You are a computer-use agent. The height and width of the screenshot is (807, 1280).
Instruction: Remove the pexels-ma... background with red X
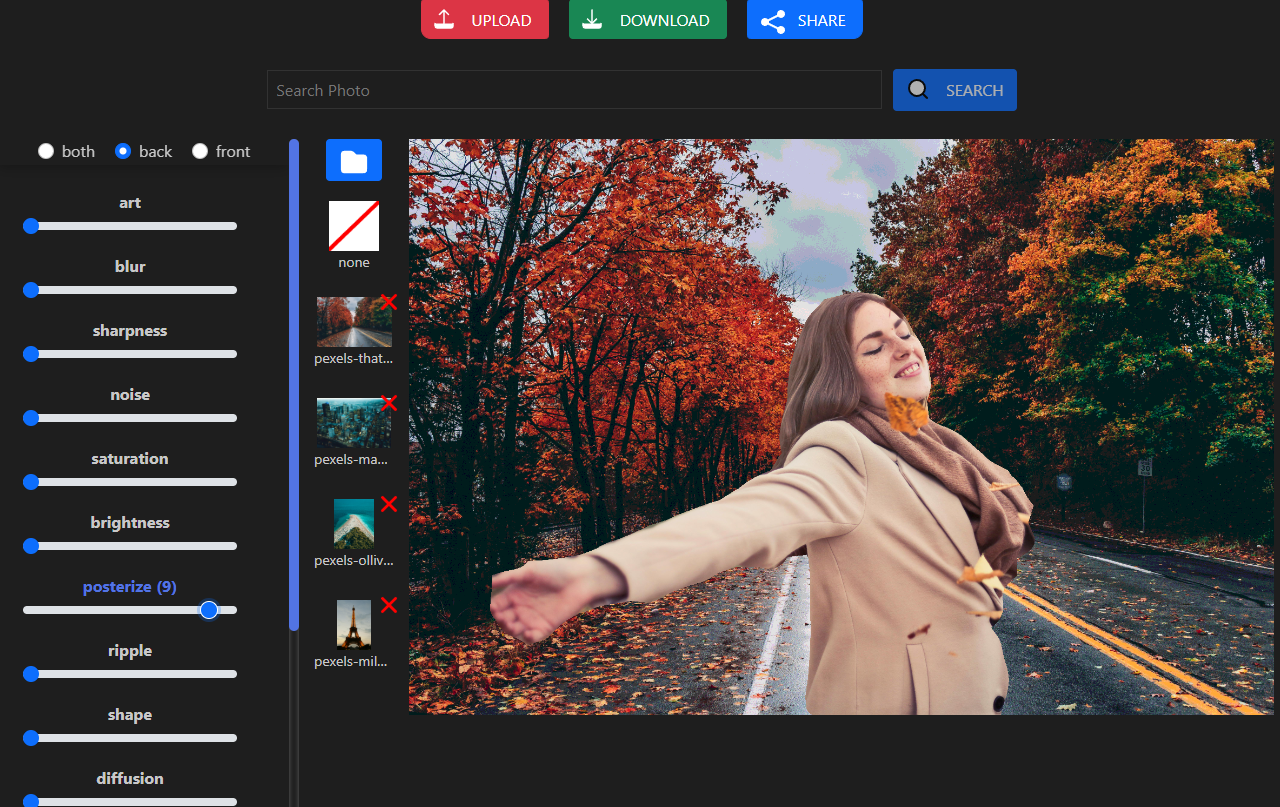coord(389,403)
